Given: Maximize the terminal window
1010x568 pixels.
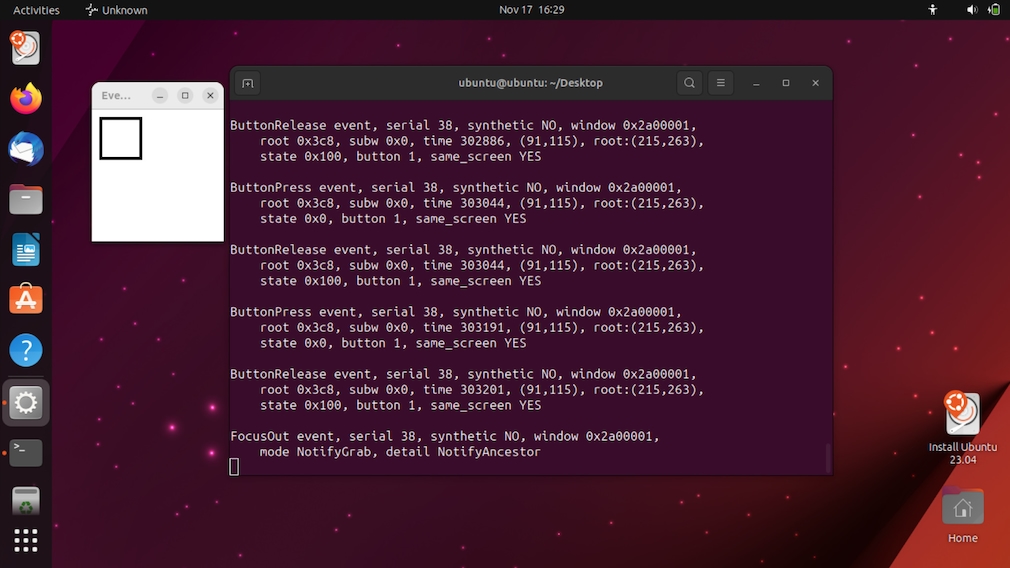Looking at the screenshot, I should point(786,83).
